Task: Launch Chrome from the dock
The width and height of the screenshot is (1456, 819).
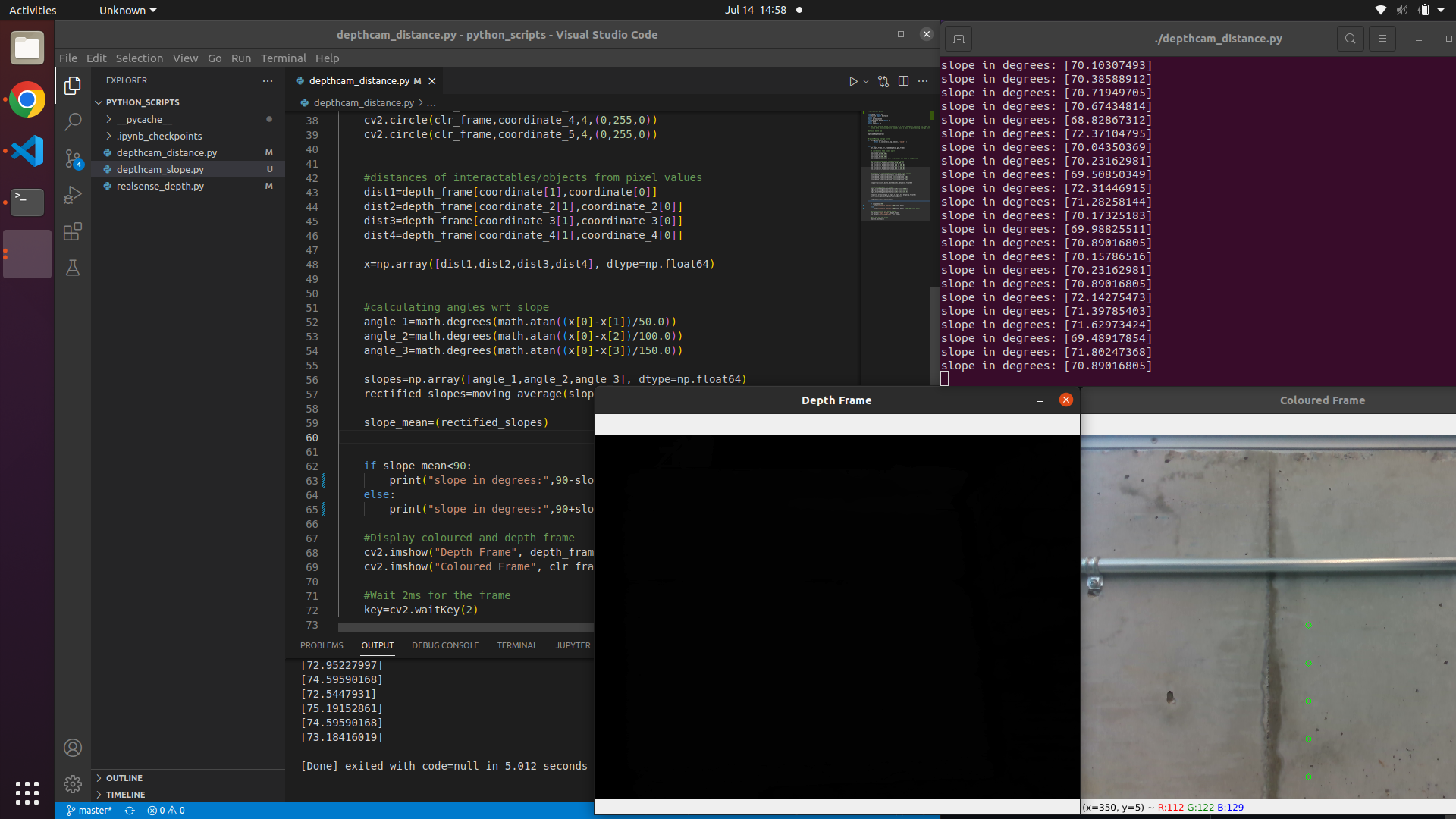Action: tap(27, 99)
